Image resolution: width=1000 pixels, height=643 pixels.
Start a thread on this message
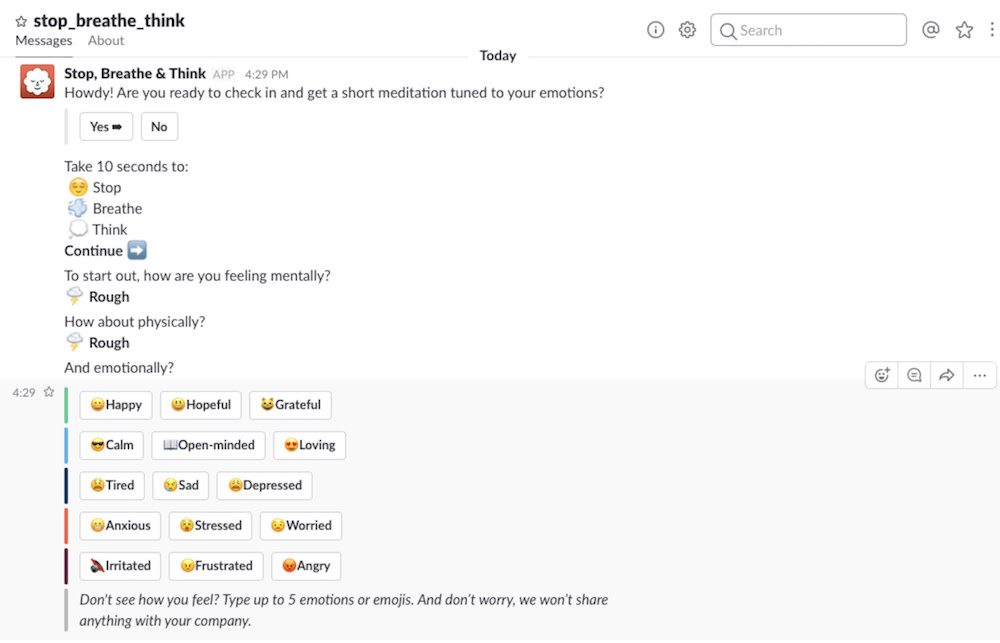coord(914,376)
